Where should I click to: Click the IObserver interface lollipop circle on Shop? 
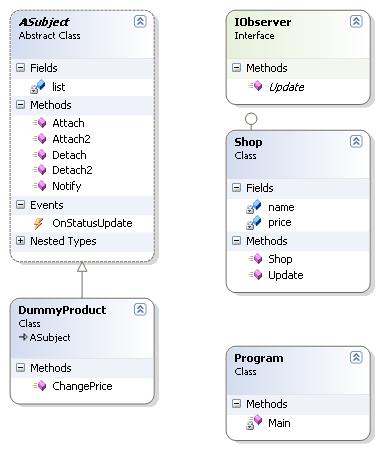[251, 119]
